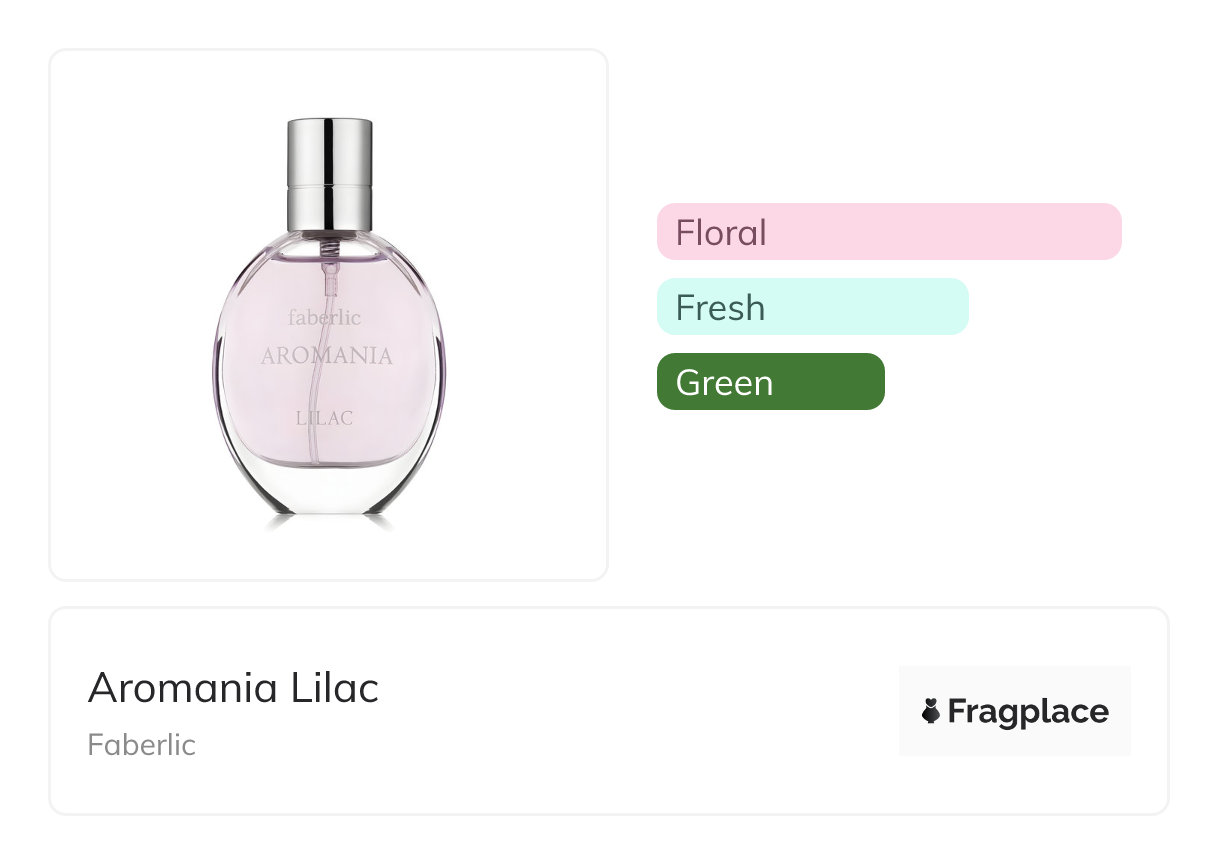The width and height of the screenshot is (1218, 864).
Task: Click the AROMANIA lettering on the bottle
Action: click(x=327, y=355)
